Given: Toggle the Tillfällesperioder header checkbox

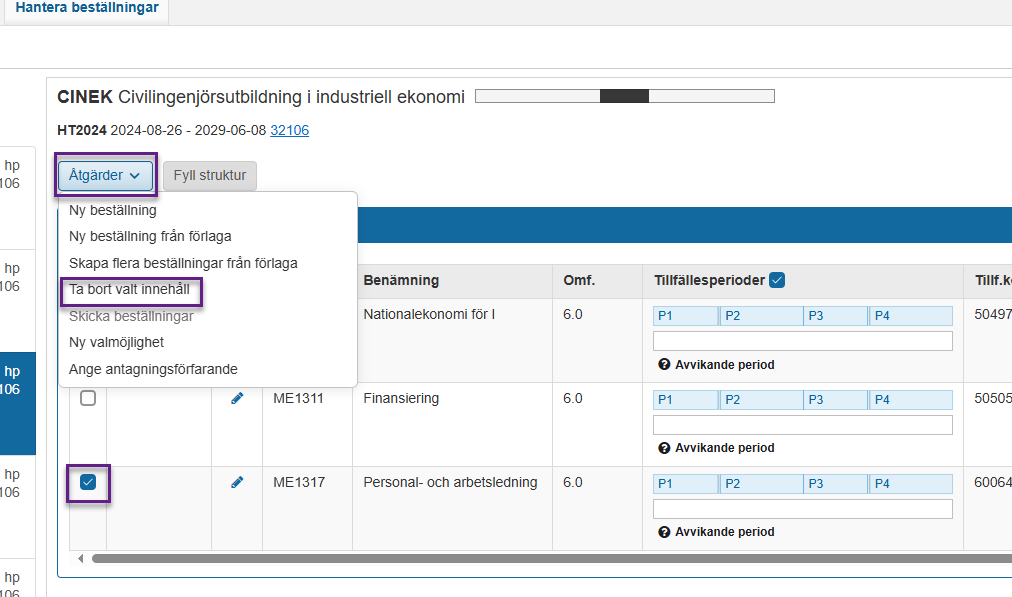Looking at the screenshot, I should 777,281.
